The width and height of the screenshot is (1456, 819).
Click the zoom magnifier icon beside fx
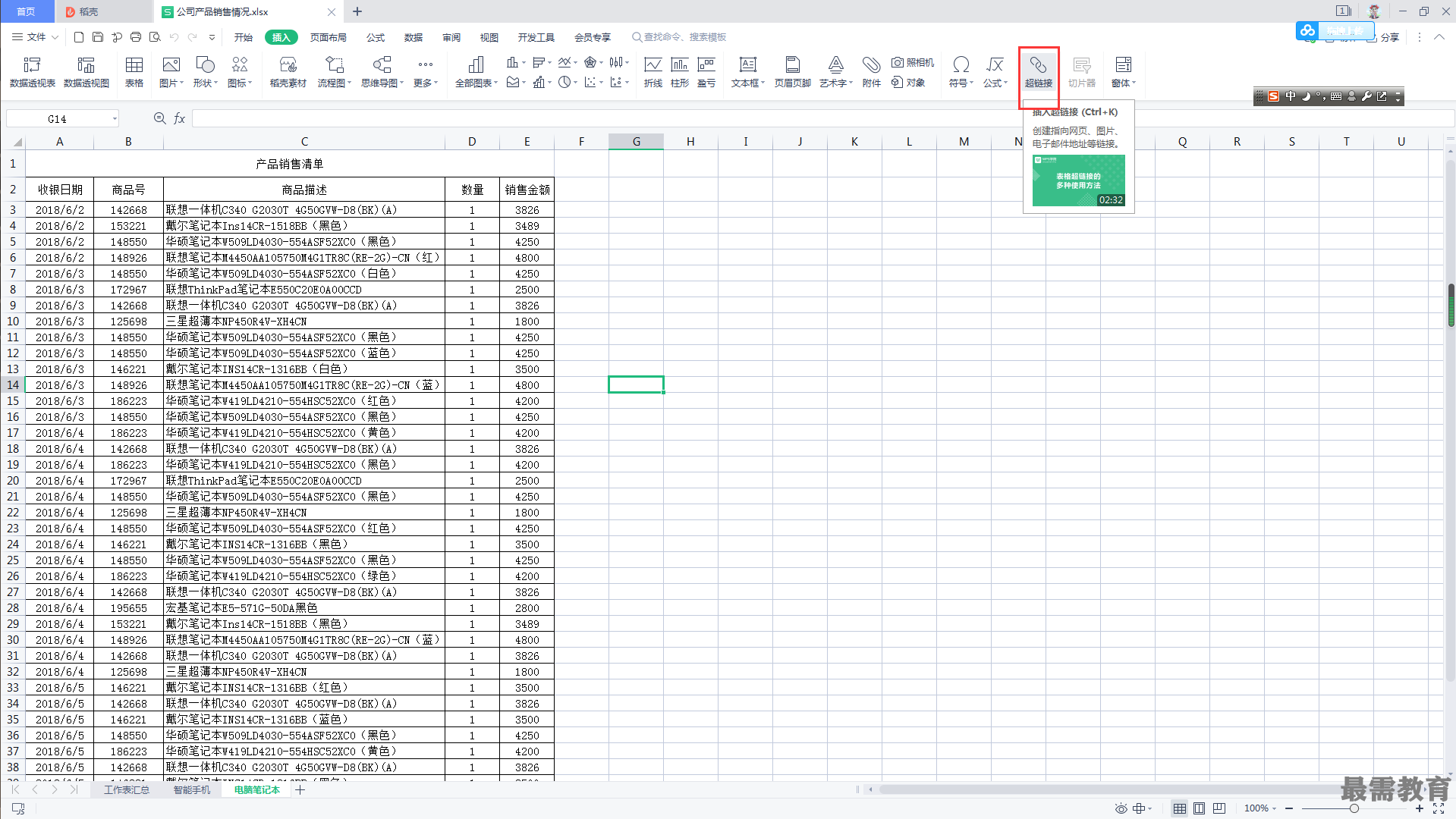[x=160, y=118]
